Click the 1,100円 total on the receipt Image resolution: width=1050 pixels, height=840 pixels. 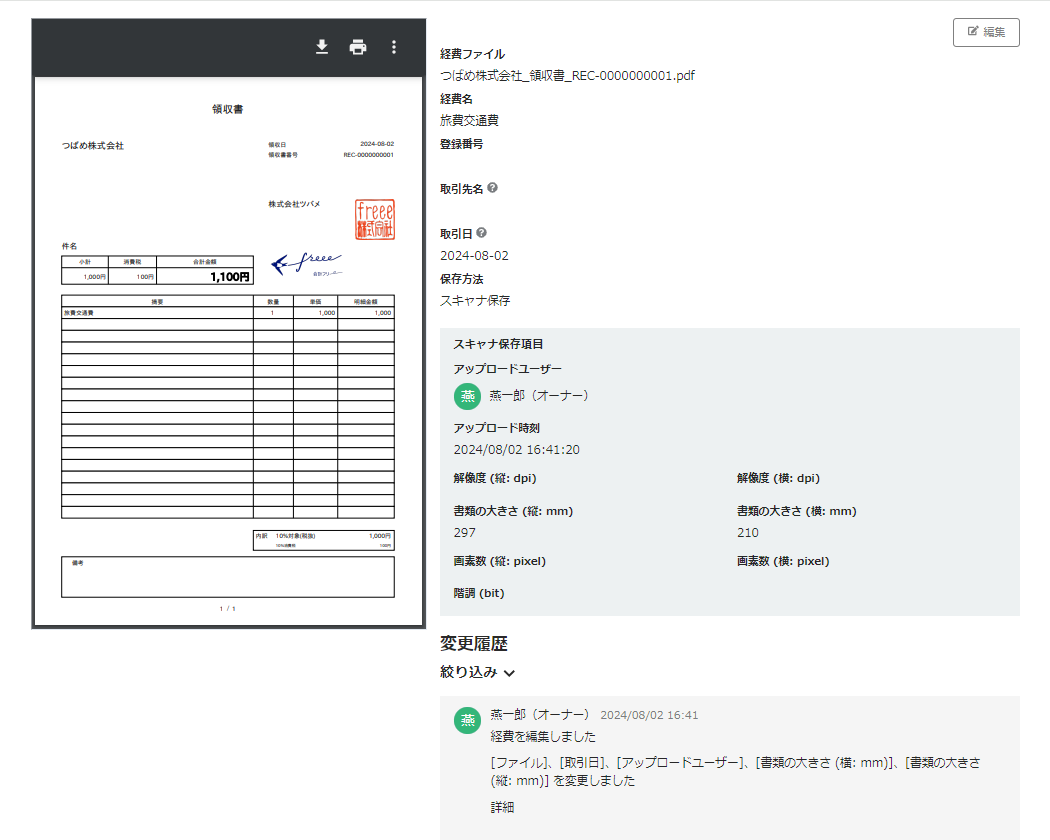coord(229,277)
